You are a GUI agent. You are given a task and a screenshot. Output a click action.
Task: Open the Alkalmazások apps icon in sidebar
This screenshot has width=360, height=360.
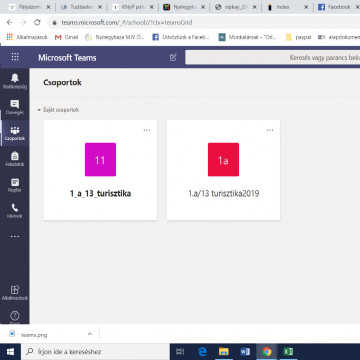(x=15, y=292)
